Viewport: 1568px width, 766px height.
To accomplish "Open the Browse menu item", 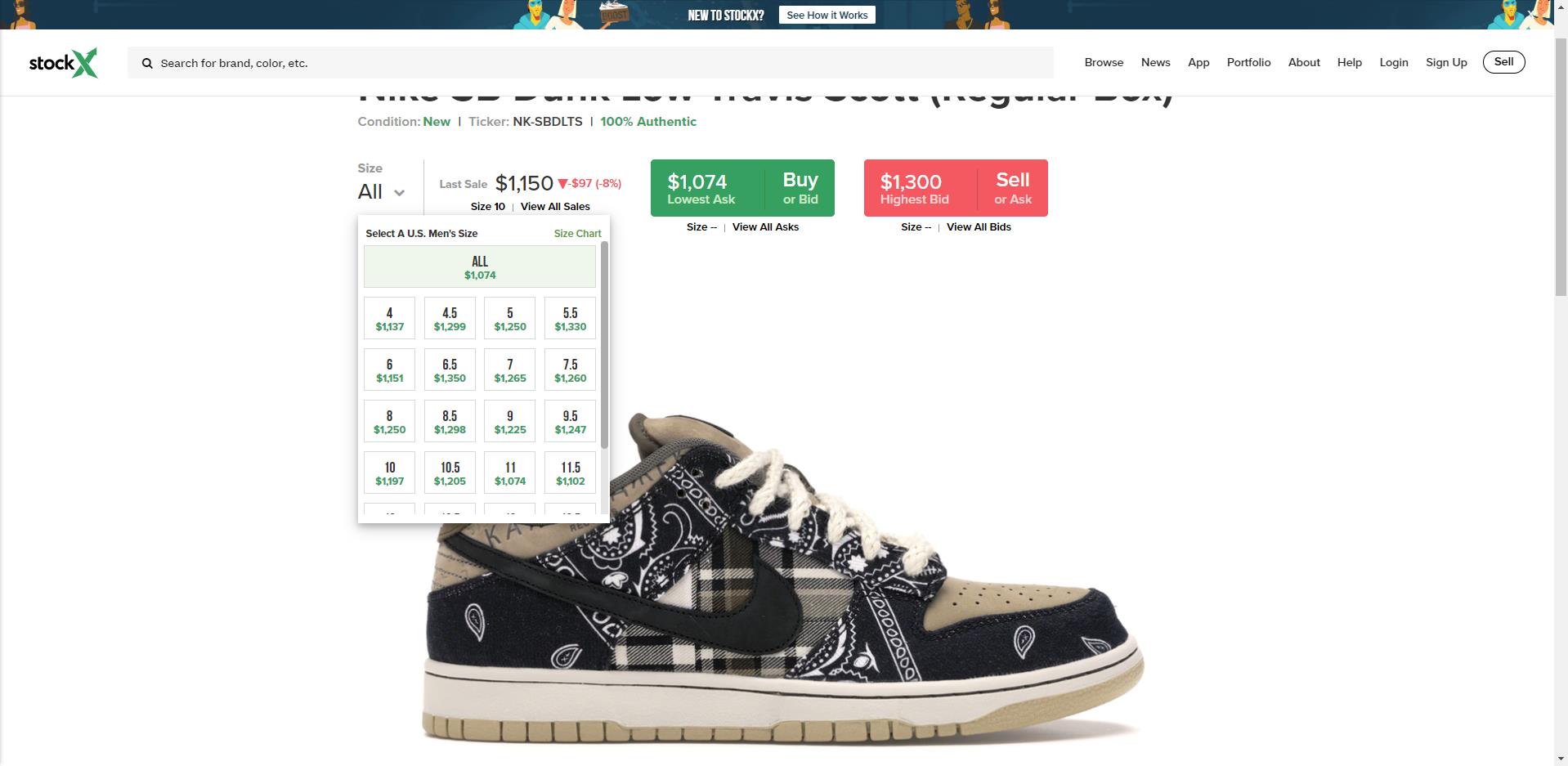I will pyautogui.click(x=1104, y=62).
